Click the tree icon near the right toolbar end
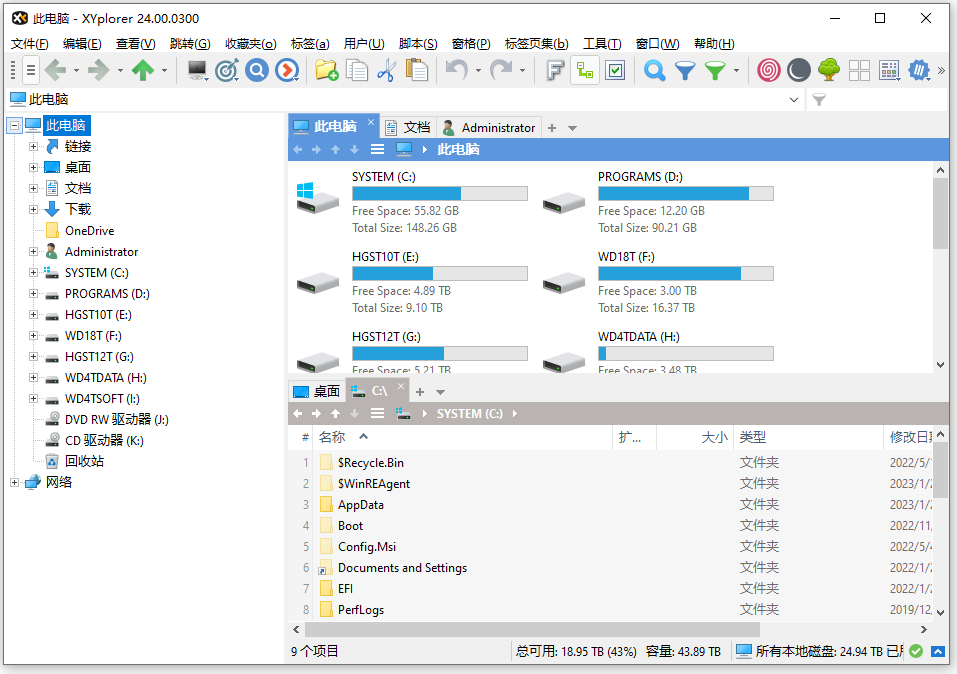Image resolution: width=957 pixels, height=674 pixels. click(827, 70)
